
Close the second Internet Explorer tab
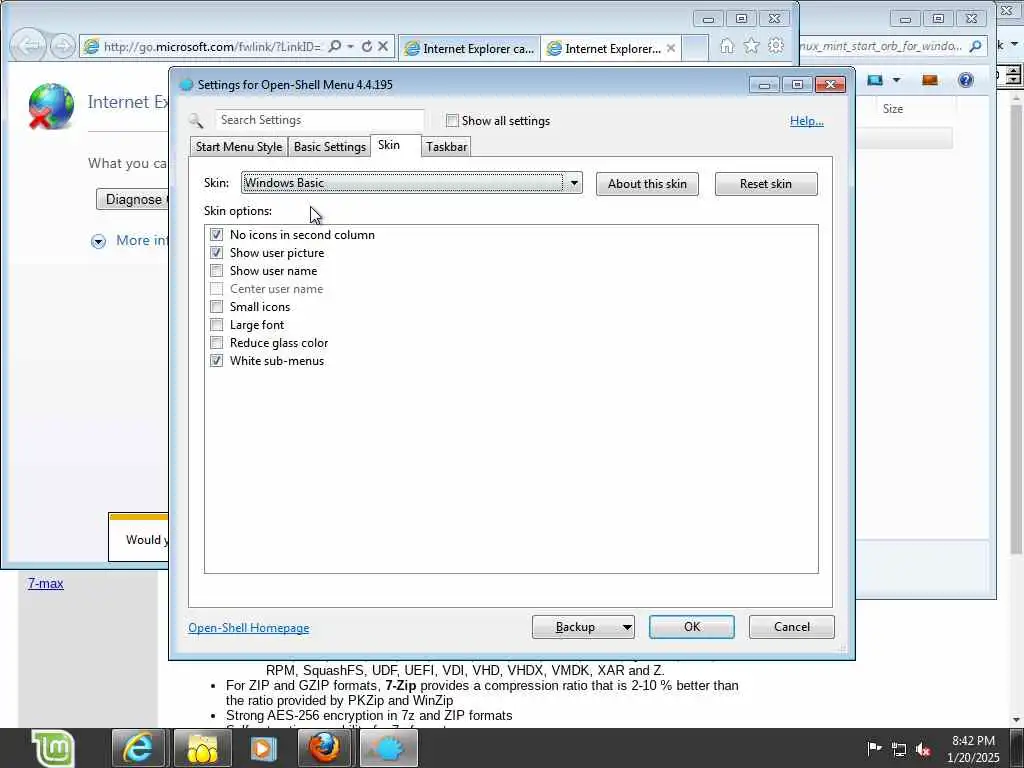click(x=671, y=48)
